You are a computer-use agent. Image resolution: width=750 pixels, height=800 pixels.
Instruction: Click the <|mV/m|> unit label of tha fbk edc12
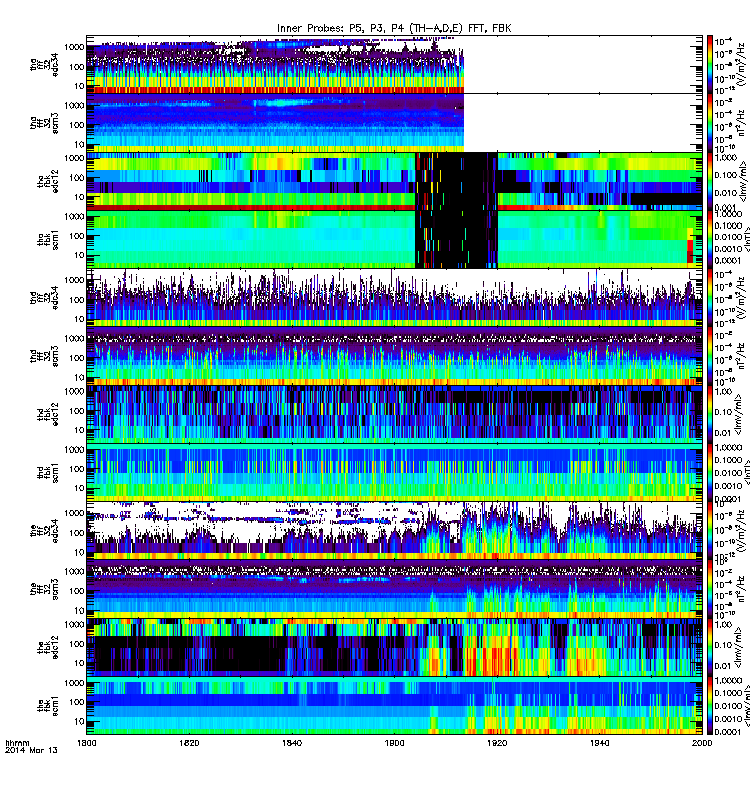[x=744, y=181]
